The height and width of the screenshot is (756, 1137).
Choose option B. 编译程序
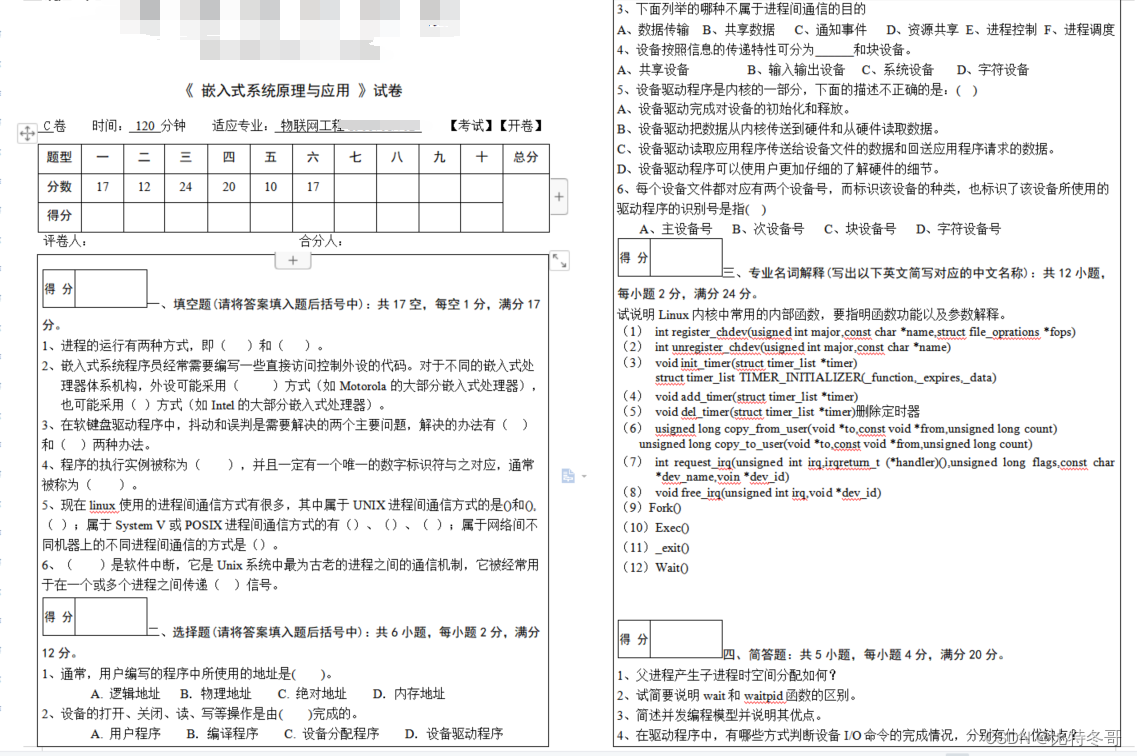point(222,734)
